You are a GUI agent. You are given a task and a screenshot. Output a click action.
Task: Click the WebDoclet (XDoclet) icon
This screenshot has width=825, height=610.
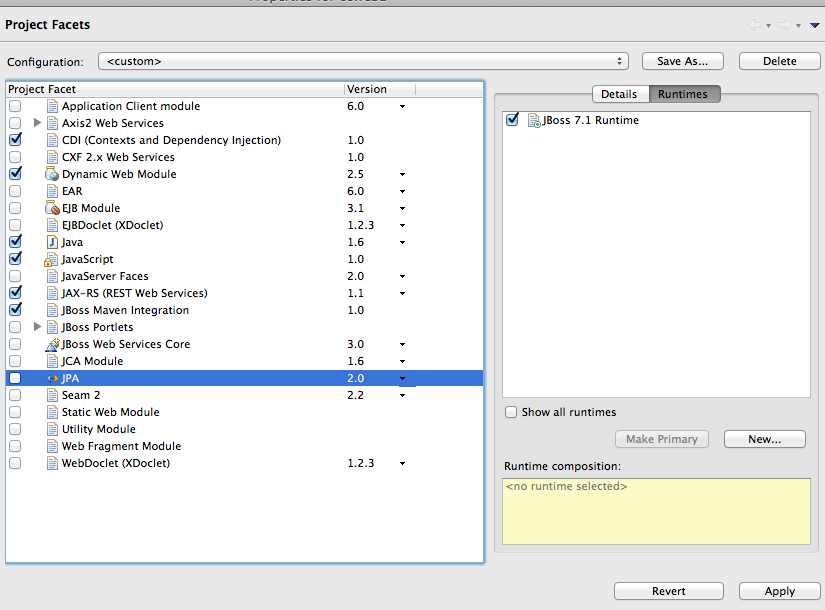[x=52, y=463]
